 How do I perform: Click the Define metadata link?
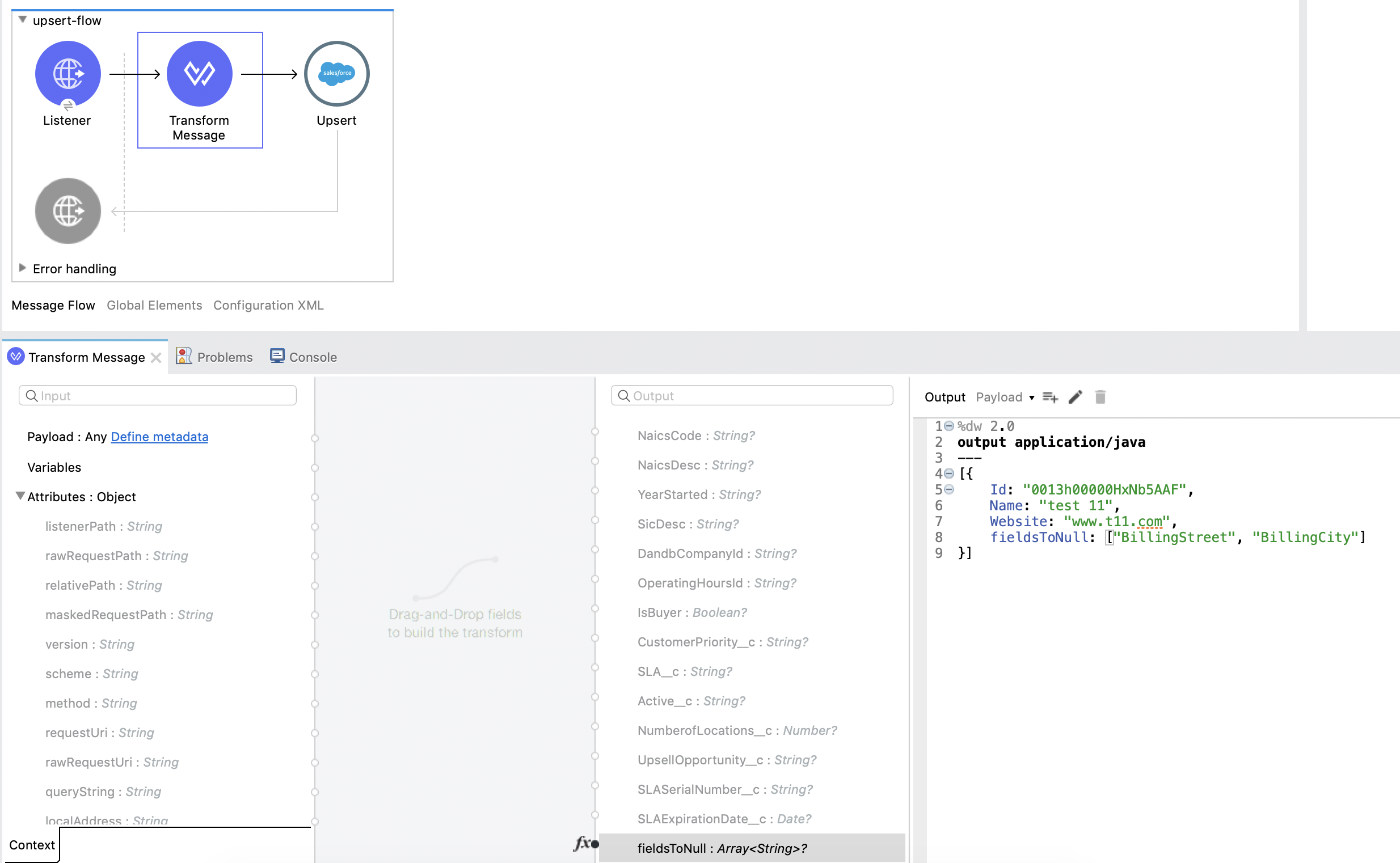159,437
